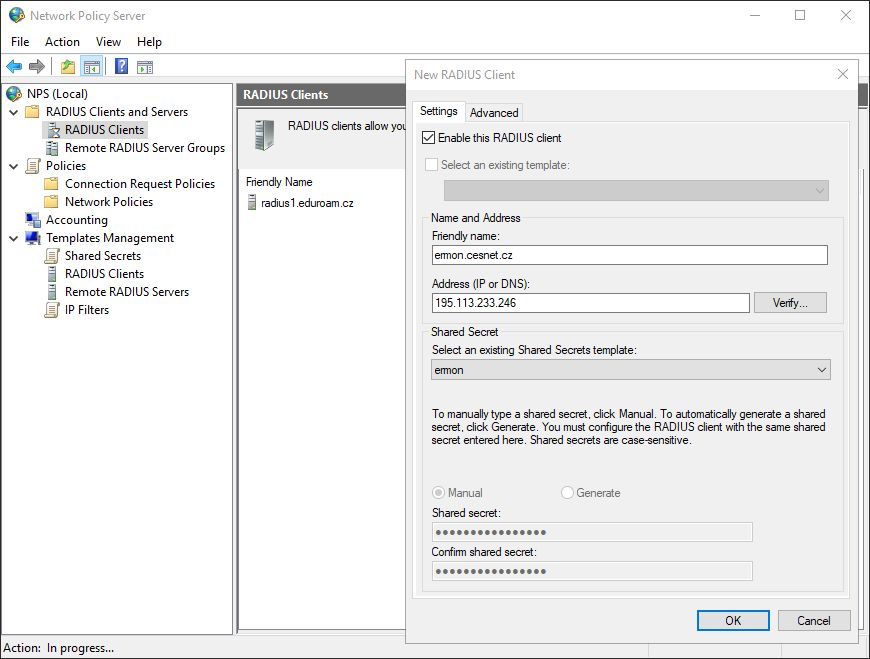The height and width of the screenshot is (659, 870).
Task: Click the Shared Secrets template icon
Action: tap(52, 256)
